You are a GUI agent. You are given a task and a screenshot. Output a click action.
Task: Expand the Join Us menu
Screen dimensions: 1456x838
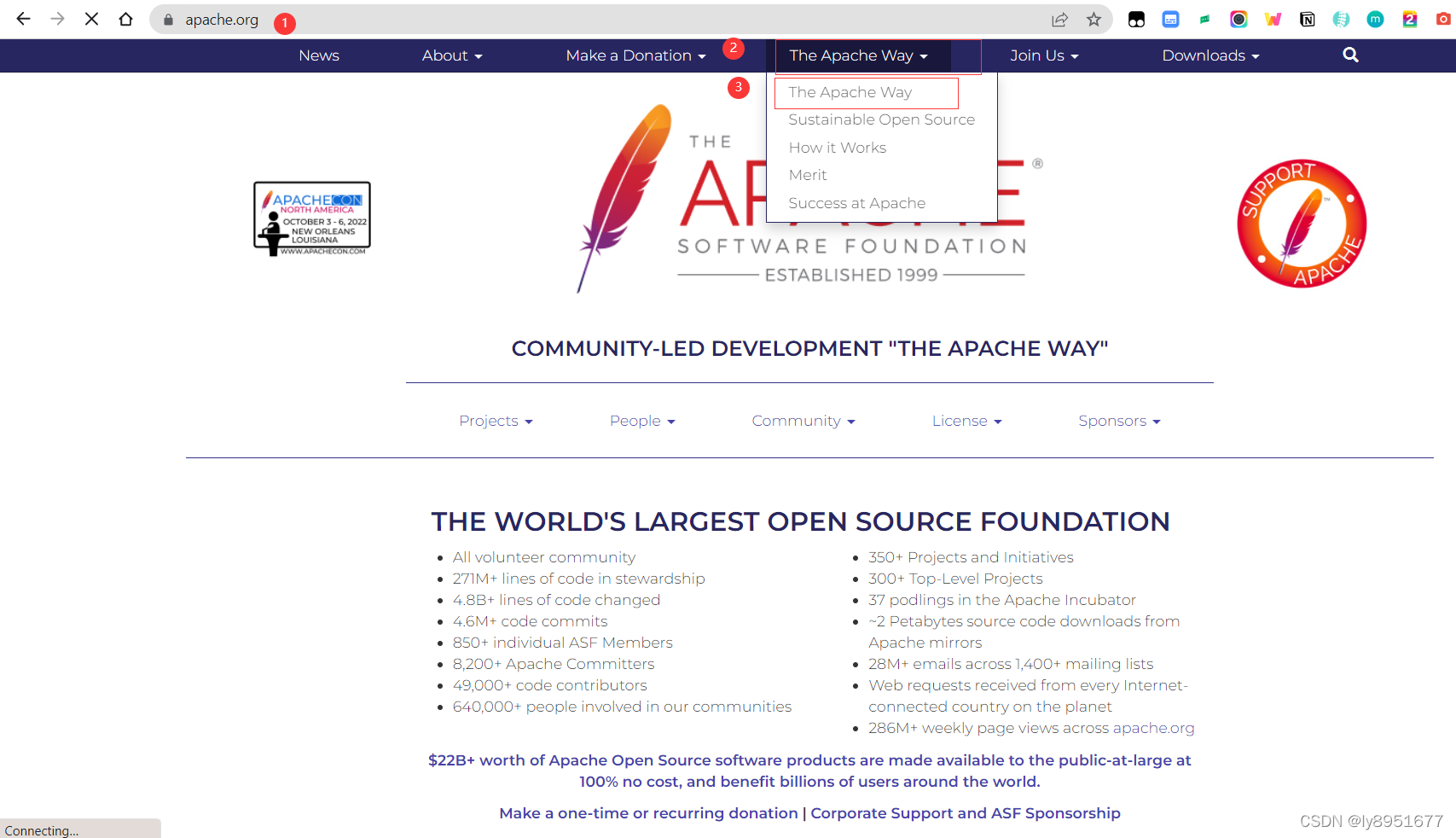tap(1044, 55)
